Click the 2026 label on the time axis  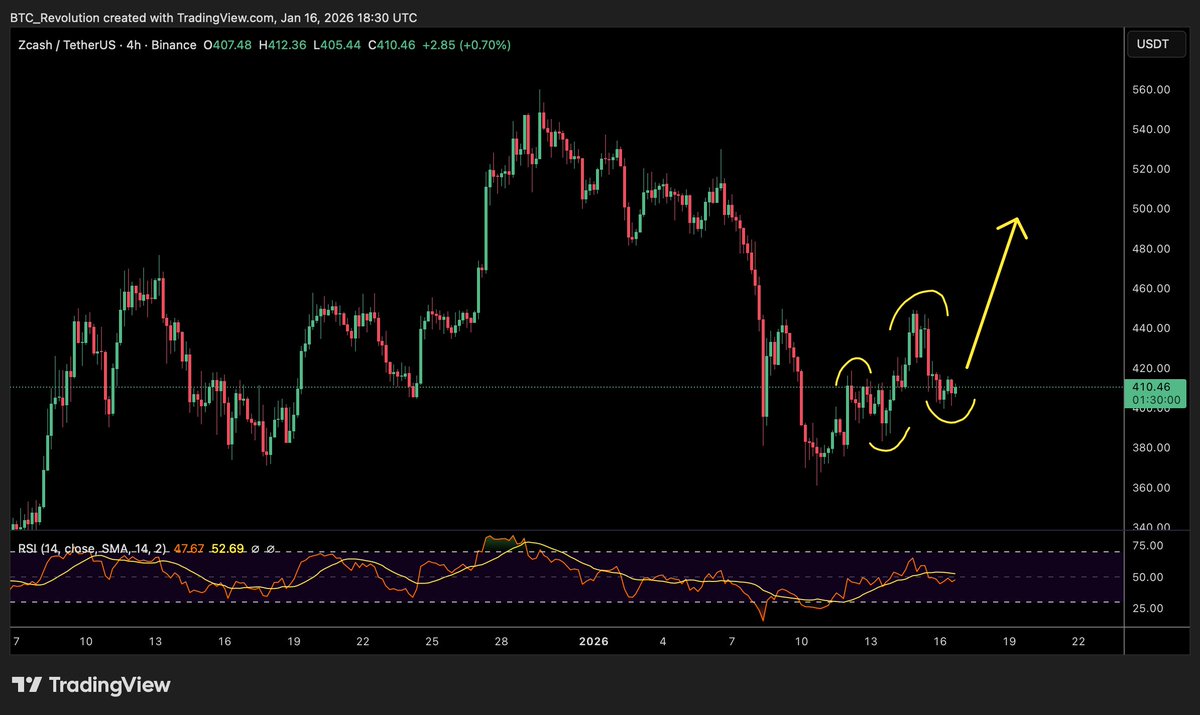(593, 641)
